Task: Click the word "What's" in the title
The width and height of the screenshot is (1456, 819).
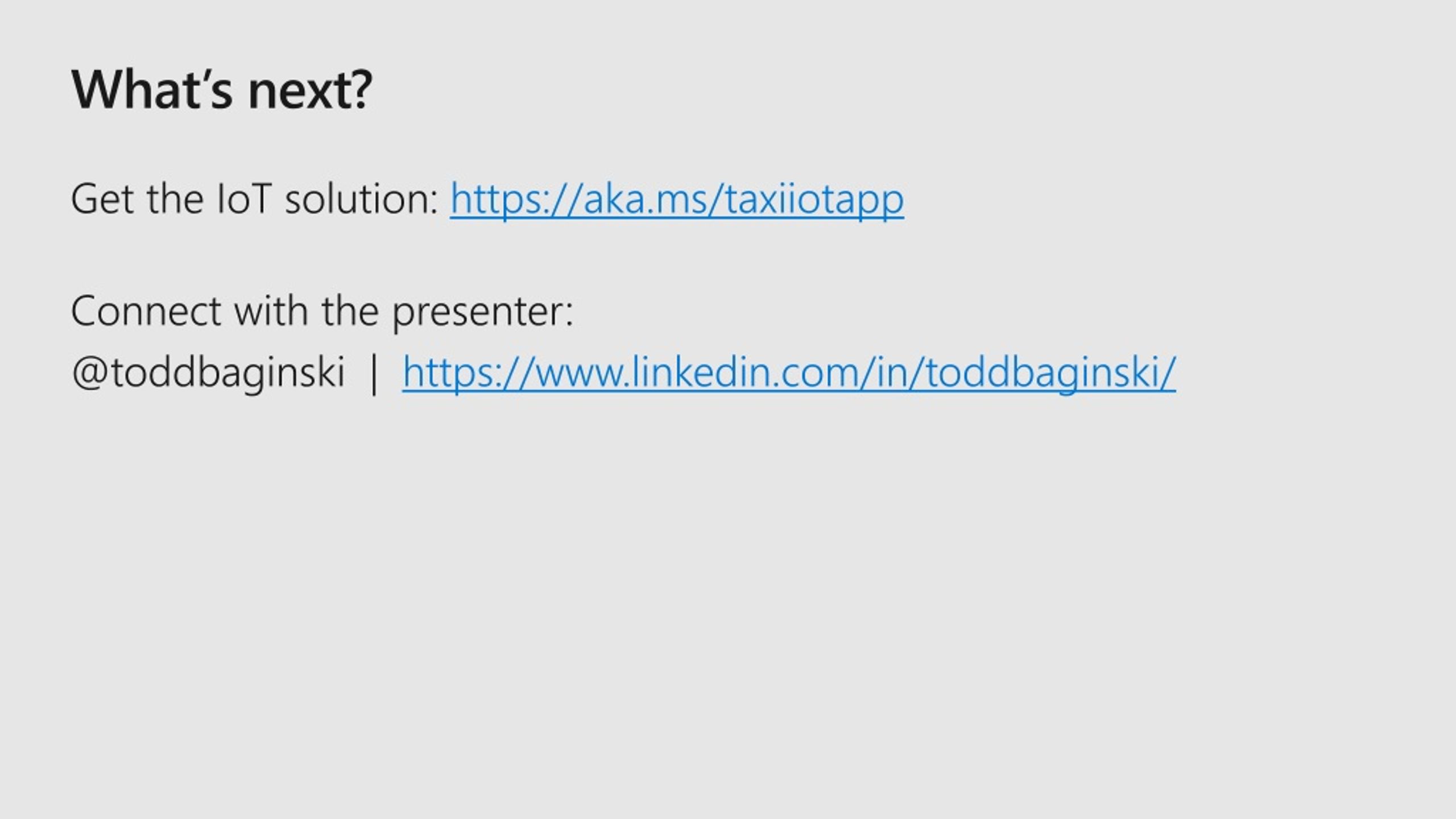Action: [x=152, y=90]
